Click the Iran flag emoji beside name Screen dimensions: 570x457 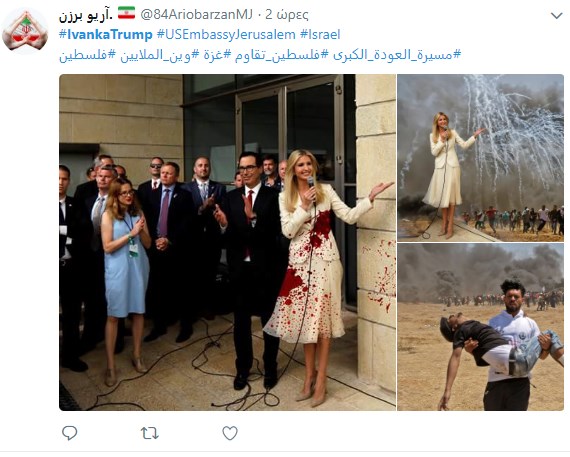[x=126, y=13]
